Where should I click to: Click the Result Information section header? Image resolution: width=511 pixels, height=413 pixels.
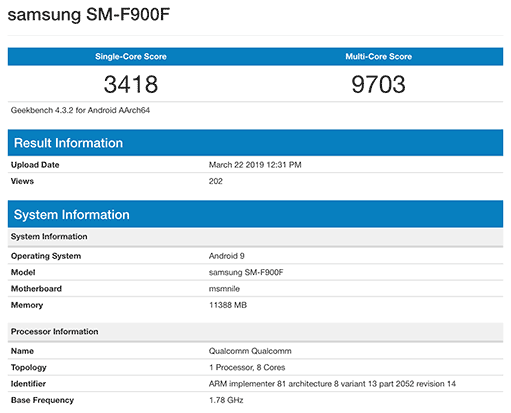(x=255, y=143)
